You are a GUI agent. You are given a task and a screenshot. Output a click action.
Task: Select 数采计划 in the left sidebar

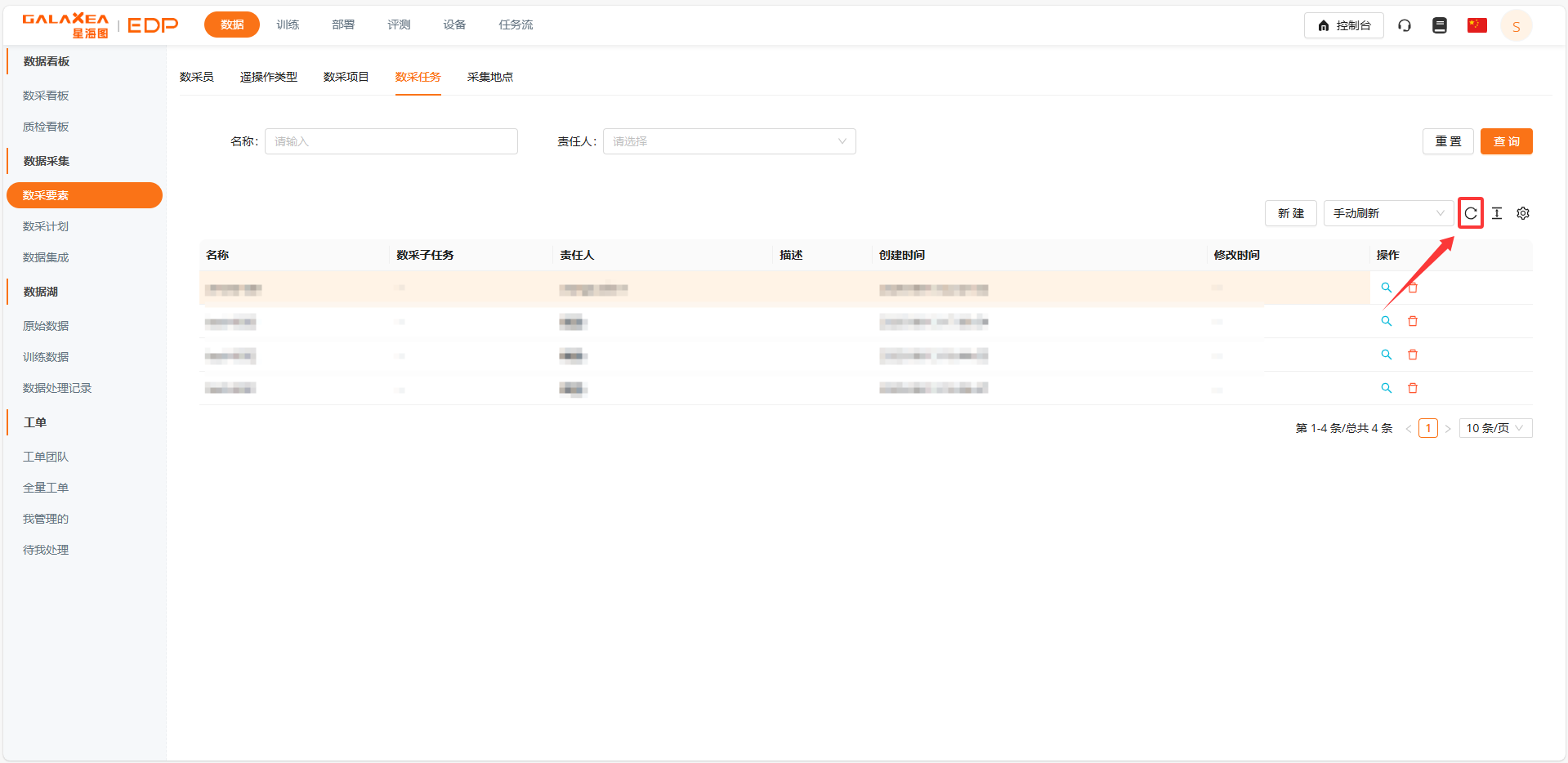[x=46, y=226]
